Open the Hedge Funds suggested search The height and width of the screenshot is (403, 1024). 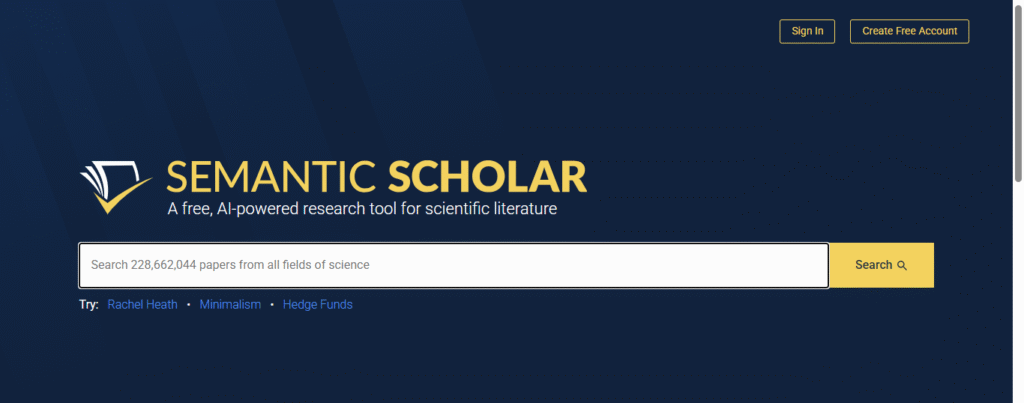pyautogui.click(x=317, y=304)
